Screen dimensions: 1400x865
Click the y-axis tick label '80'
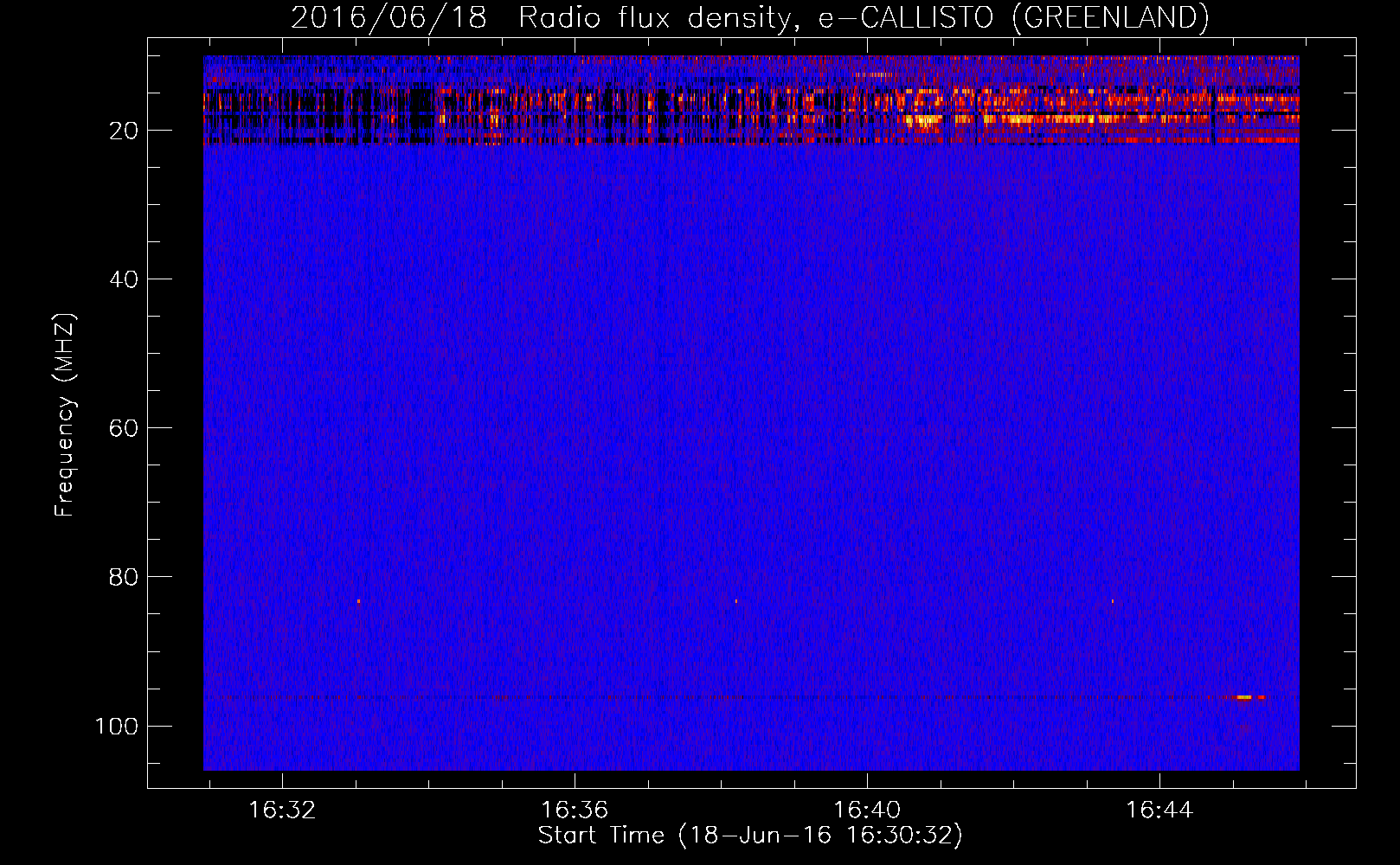tap(124, 577)
